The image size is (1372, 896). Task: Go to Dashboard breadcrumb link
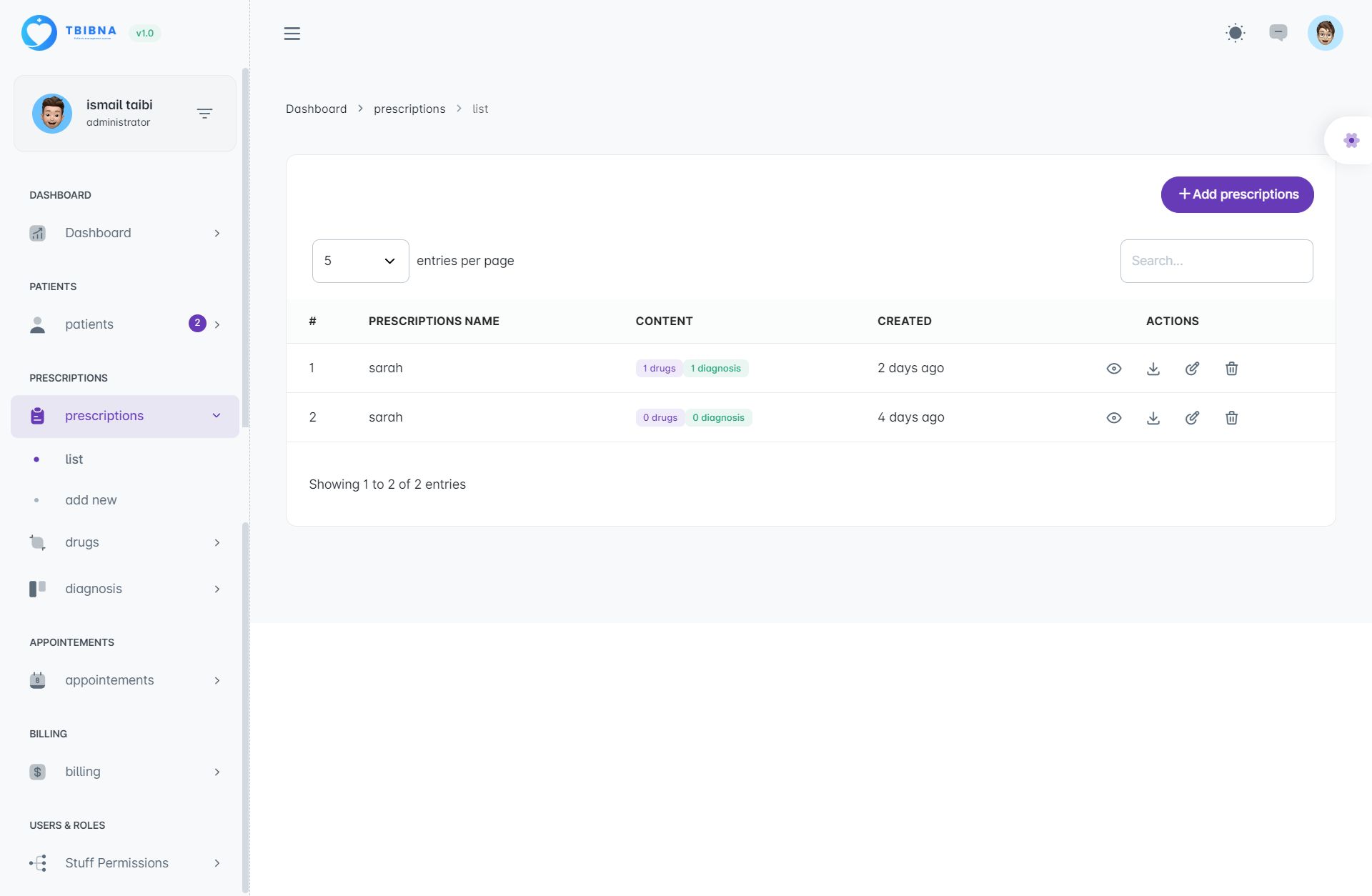tap(316, 109)
